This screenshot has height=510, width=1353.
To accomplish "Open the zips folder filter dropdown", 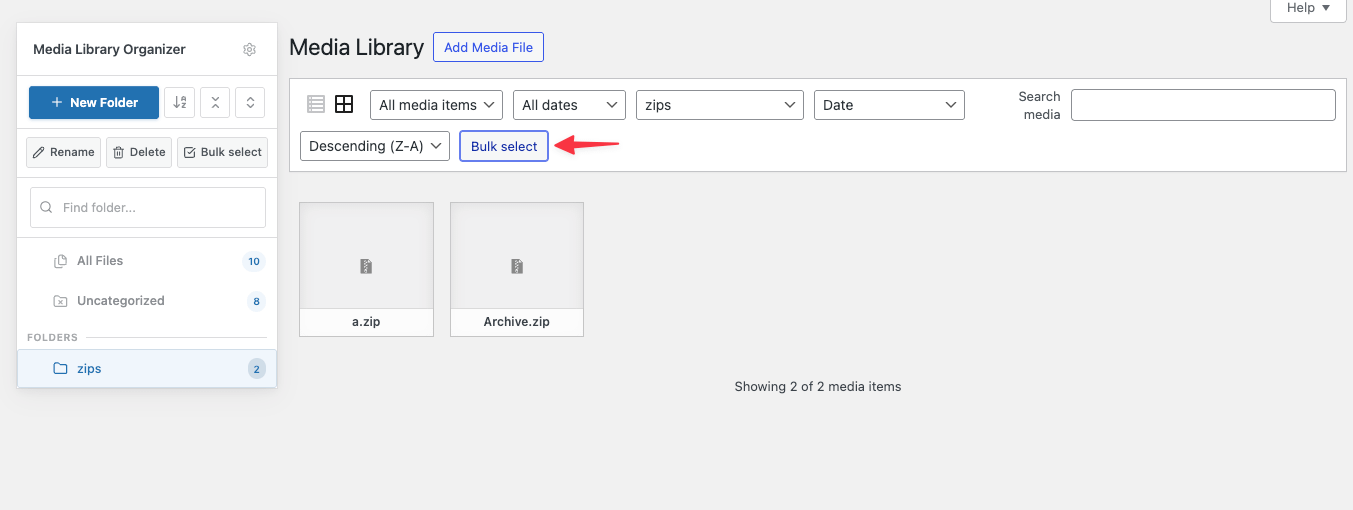I will pos(720,105).
